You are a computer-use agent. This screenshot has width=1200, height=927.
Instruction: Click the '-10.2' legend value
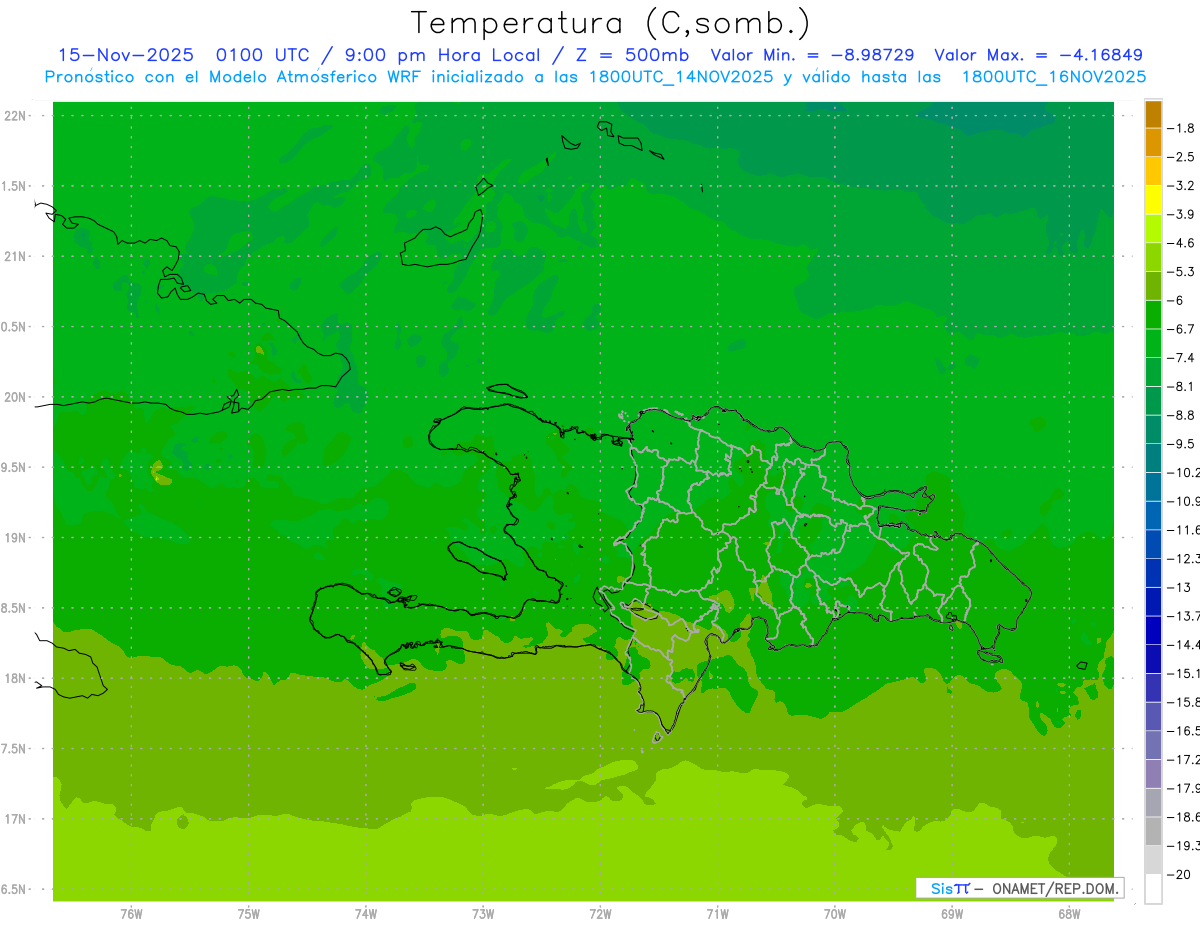coord(1184,472)
